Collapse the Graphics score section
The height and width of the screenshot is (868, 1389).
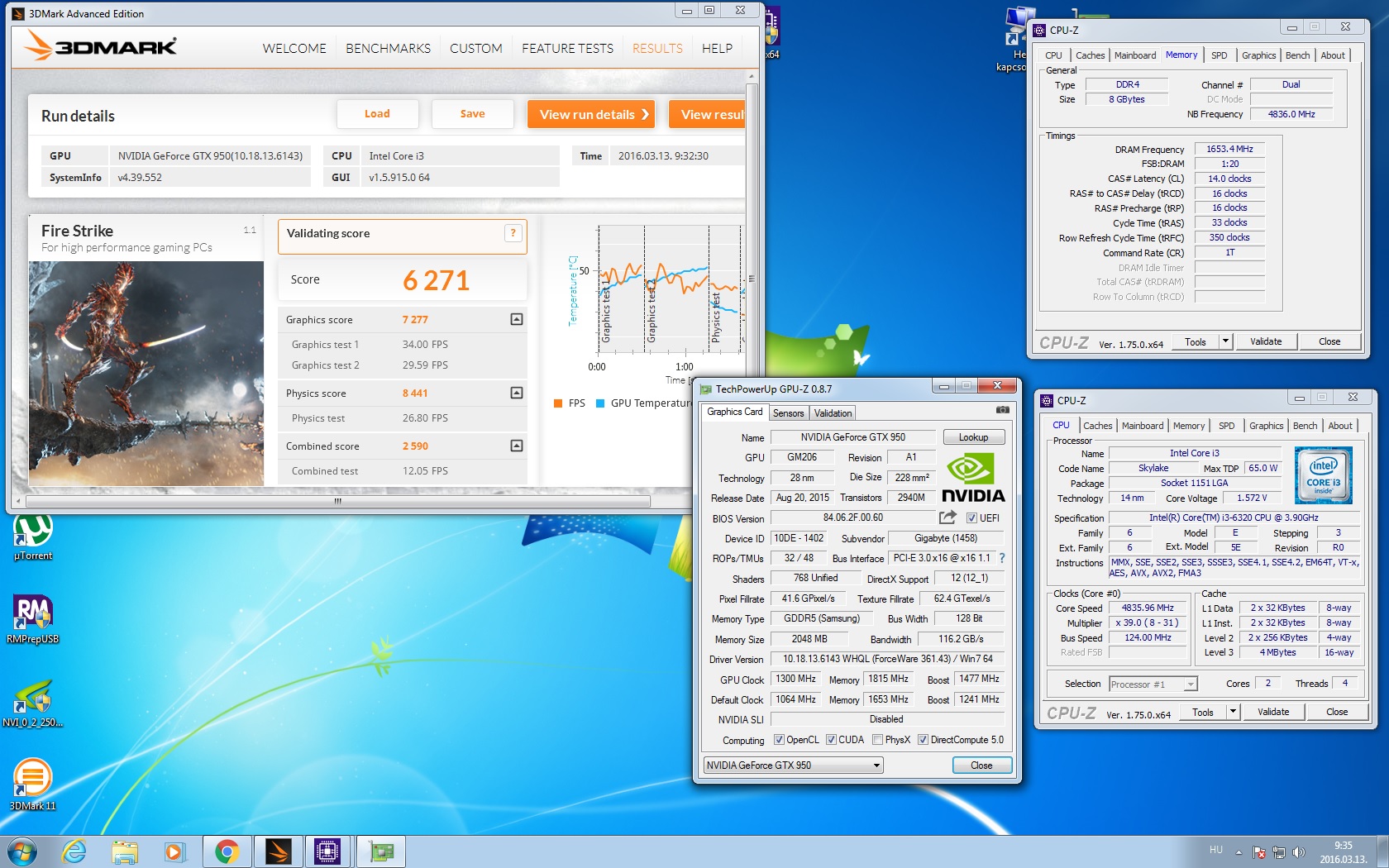click(x=517, y=319)
